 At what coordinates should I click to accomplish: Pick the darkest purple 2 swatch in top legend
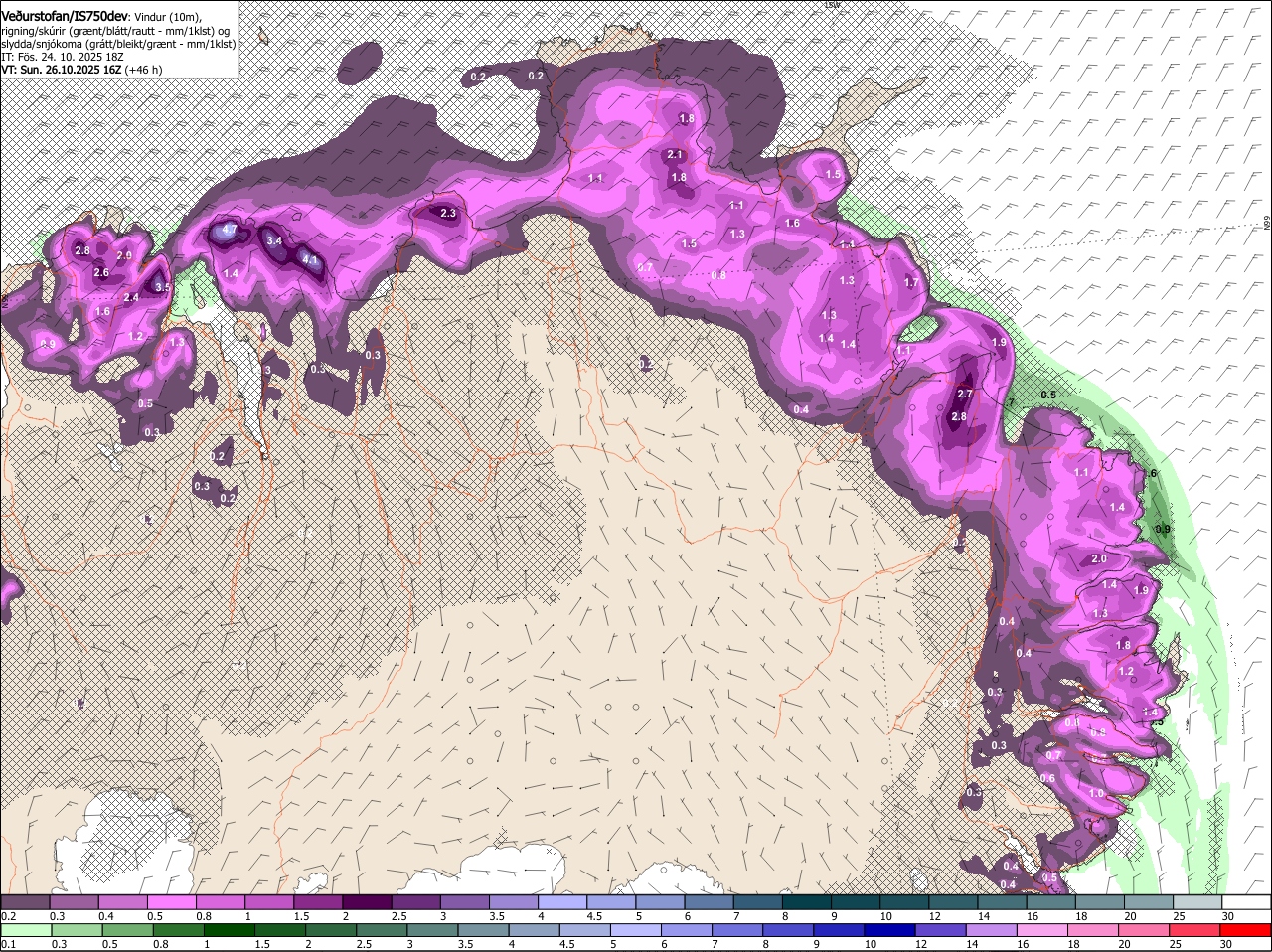[365, 901]
